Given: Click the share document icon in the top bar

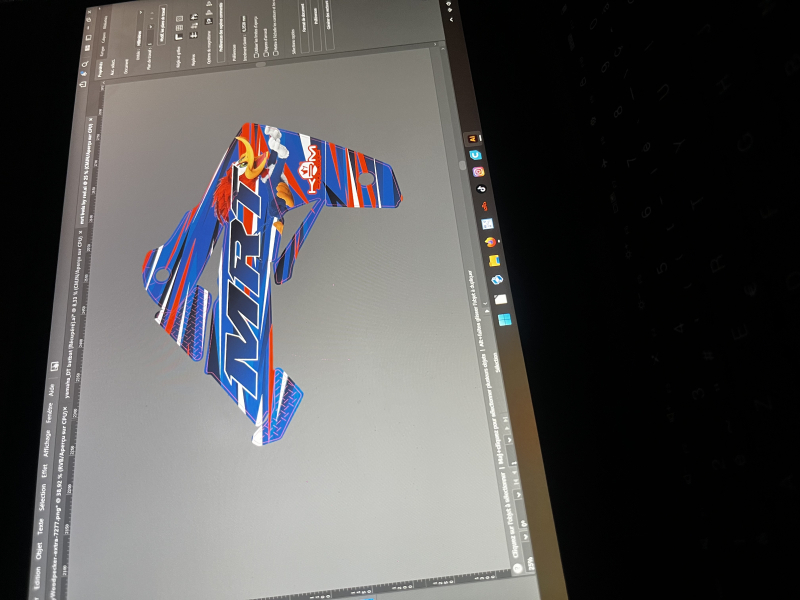Looking at the screenshot, I should pyautogui.click(x=83, y=84).
